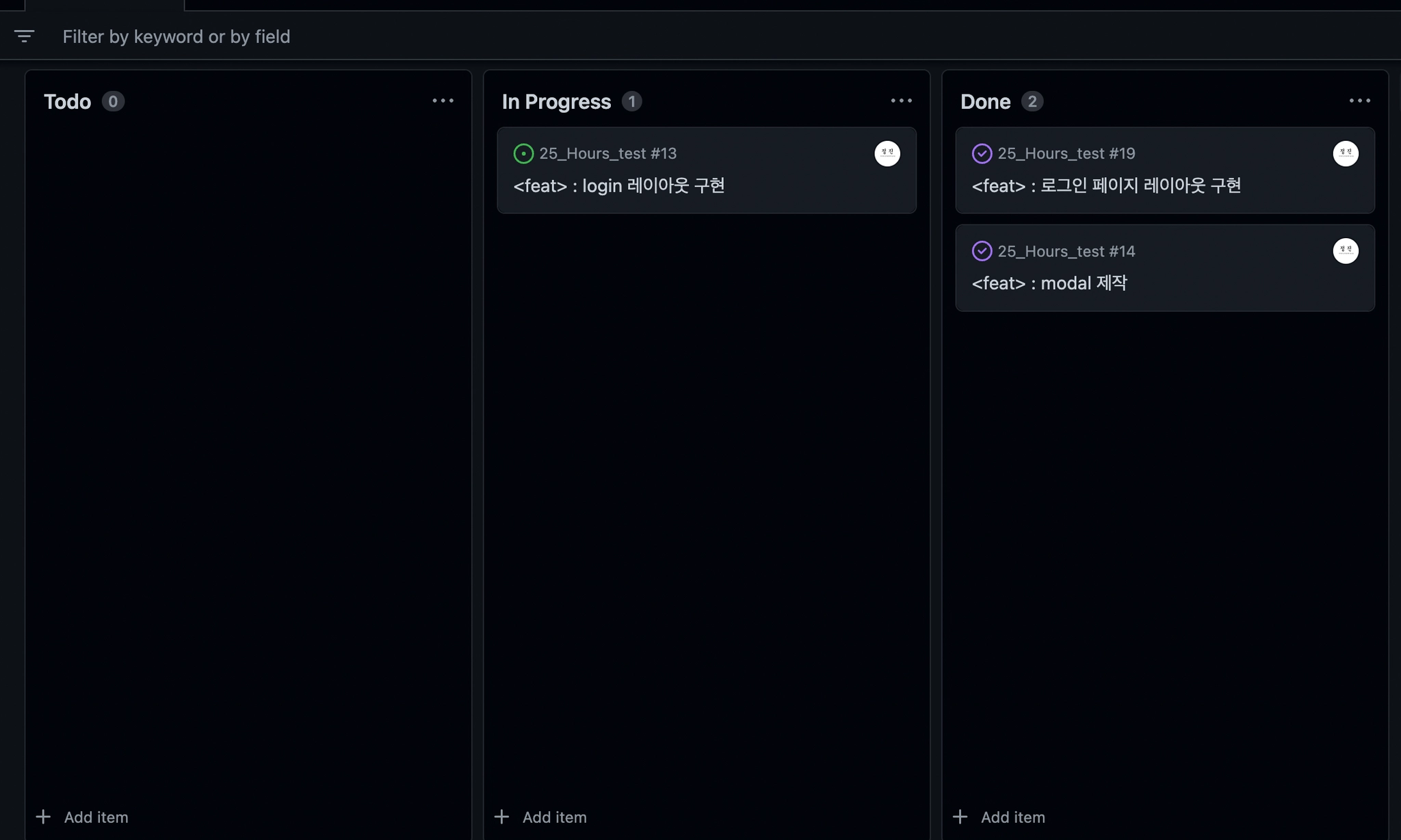
Task: Click the green open issue icon on #13
Action: [x=523, y=153]
